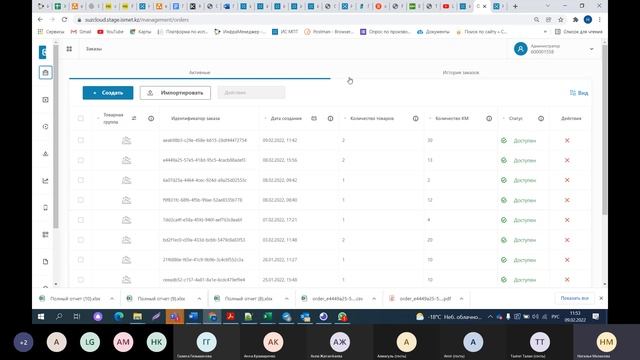
Task: Open the YouTube bookmark
Action: [110, 31]
